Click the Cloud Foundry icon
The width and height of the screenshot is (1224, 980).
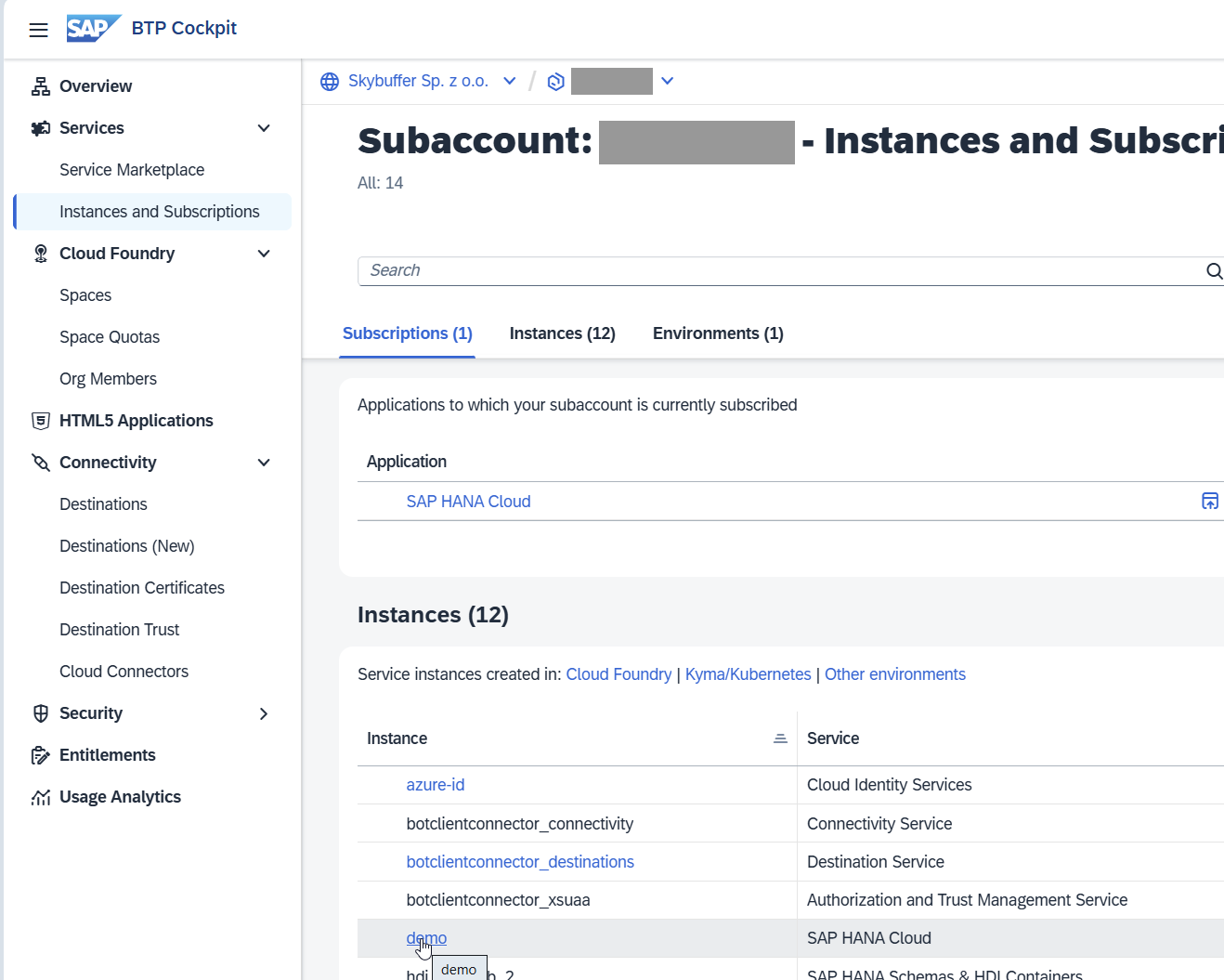click(41, 254)
